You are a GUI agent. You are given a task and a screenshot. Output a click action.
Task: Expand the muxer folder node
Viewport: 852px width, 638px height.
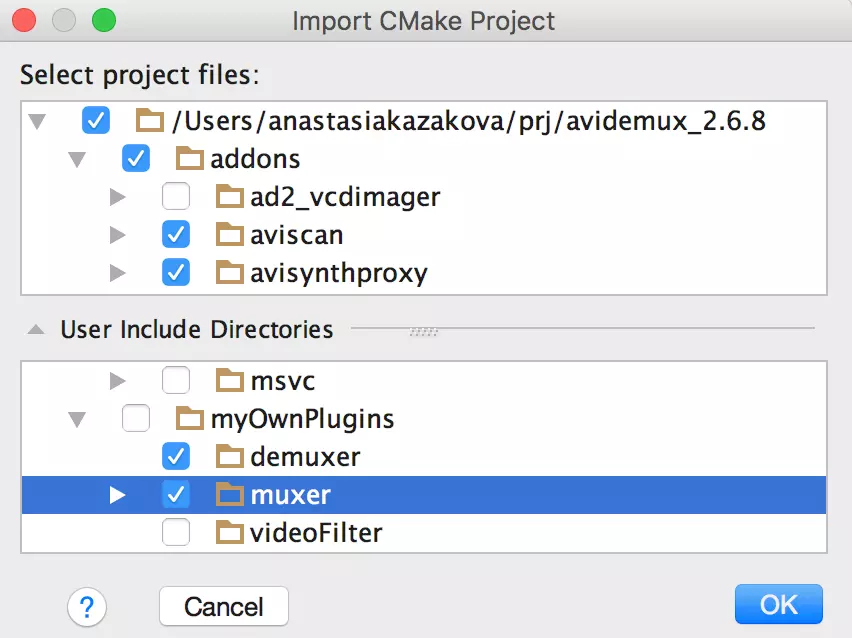118,495
